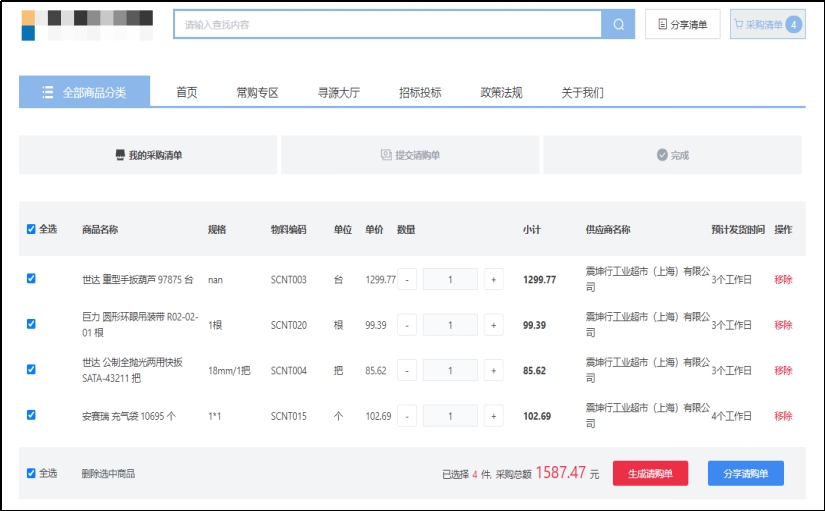Click the red 生成请购单 button
Image resolution: width=825 pixels, height=511 pixels.
point(650,473)
